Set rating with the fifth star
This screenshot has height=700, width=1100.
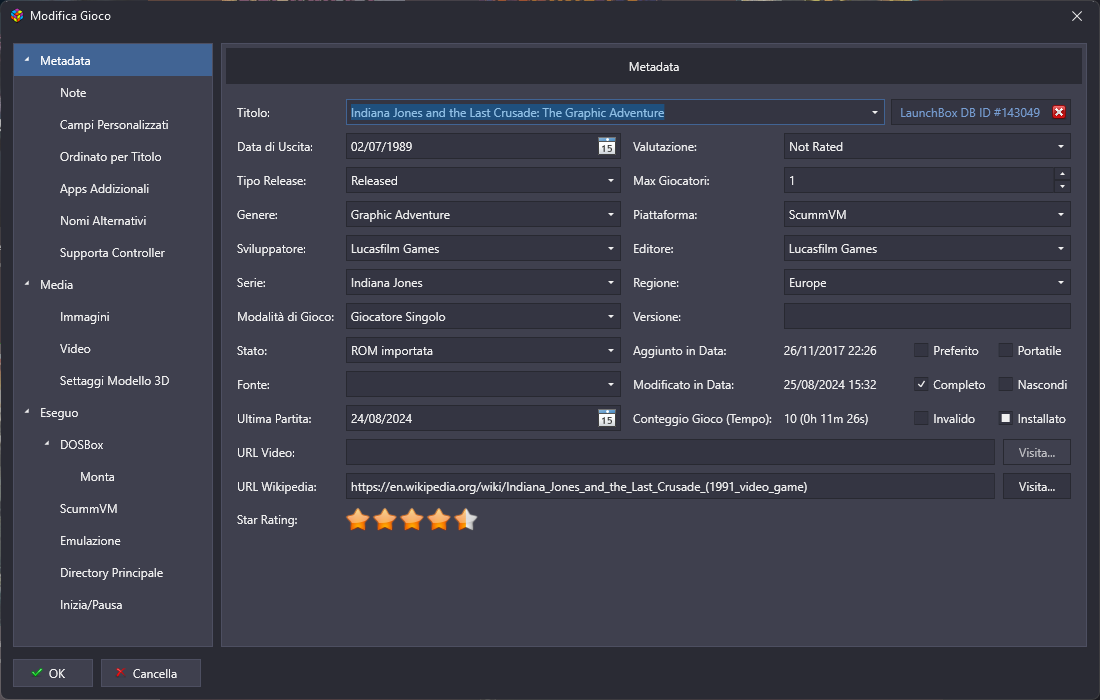click(x=466, y=520)
